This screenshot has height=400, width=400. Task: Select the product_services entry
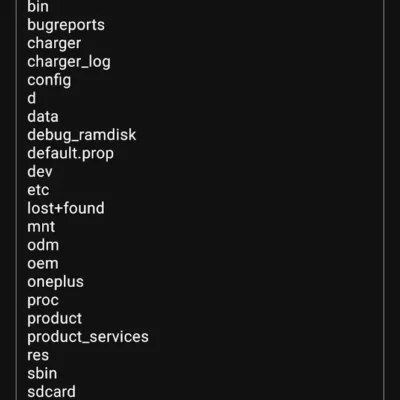coord(88,337)
